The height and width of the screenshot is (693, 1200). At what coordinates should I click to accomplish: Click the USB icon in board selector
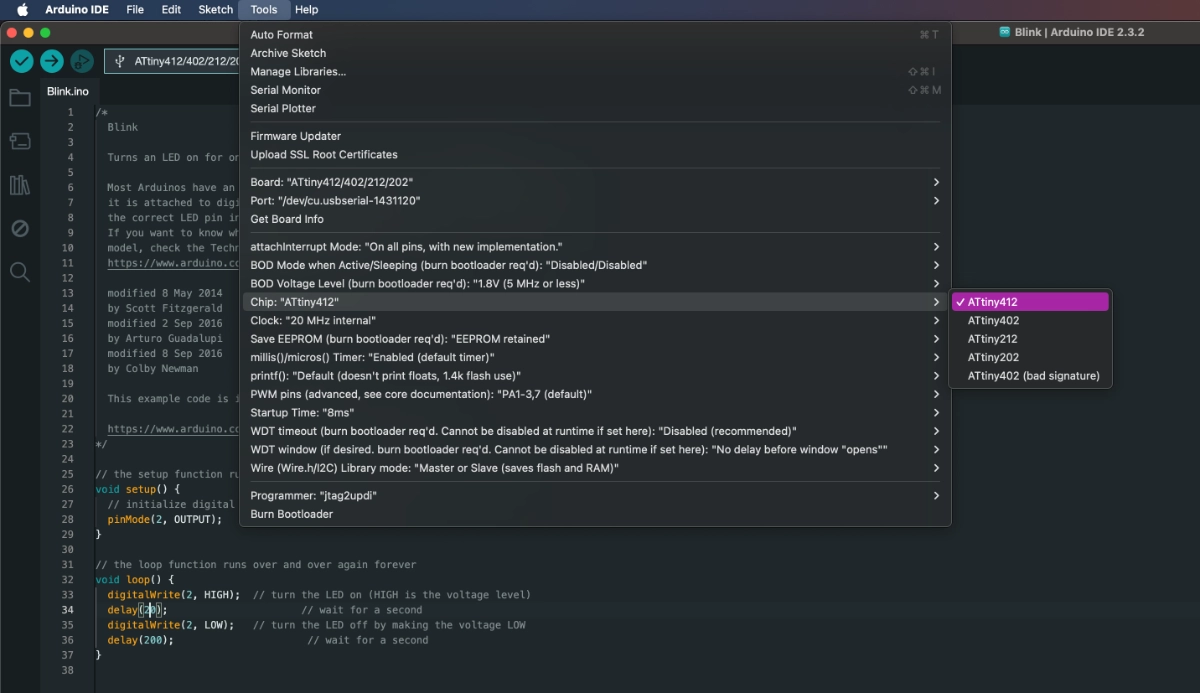(x=120, y=61)
